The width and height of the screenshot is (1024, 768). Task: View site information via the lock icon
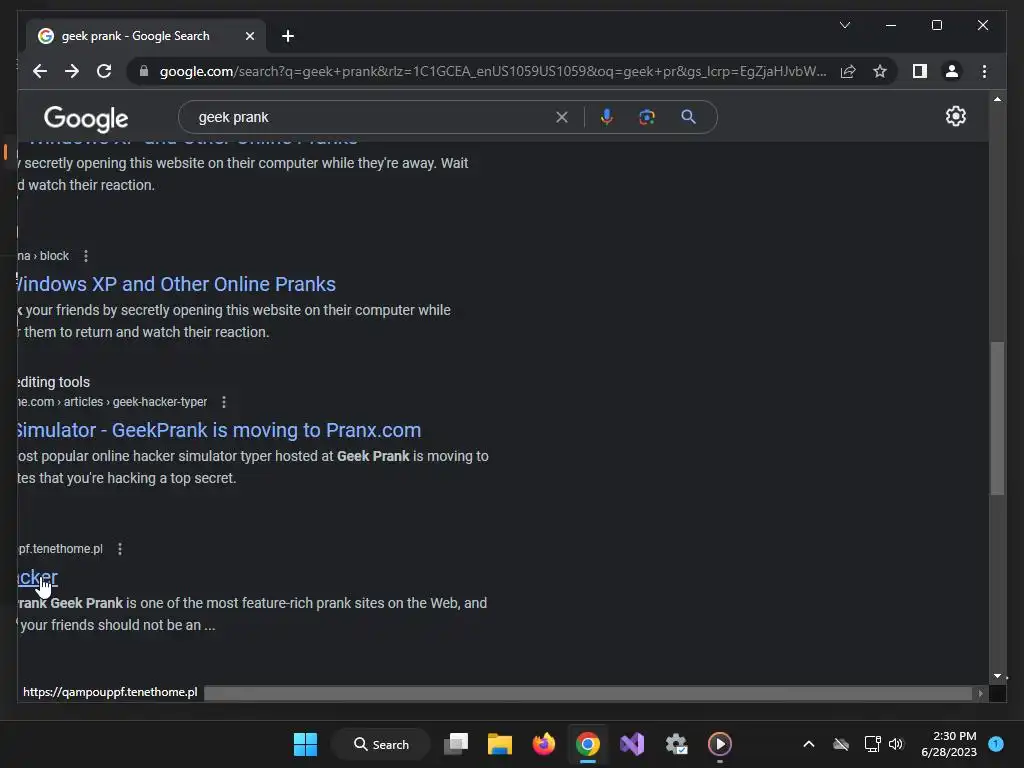click(144, 71)
